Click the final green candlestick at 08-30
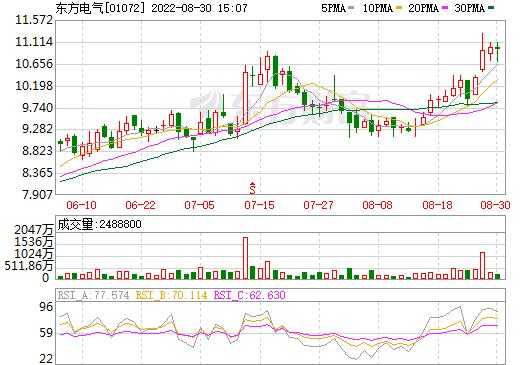The image size is (520, 365). click(x=498, y=52)
